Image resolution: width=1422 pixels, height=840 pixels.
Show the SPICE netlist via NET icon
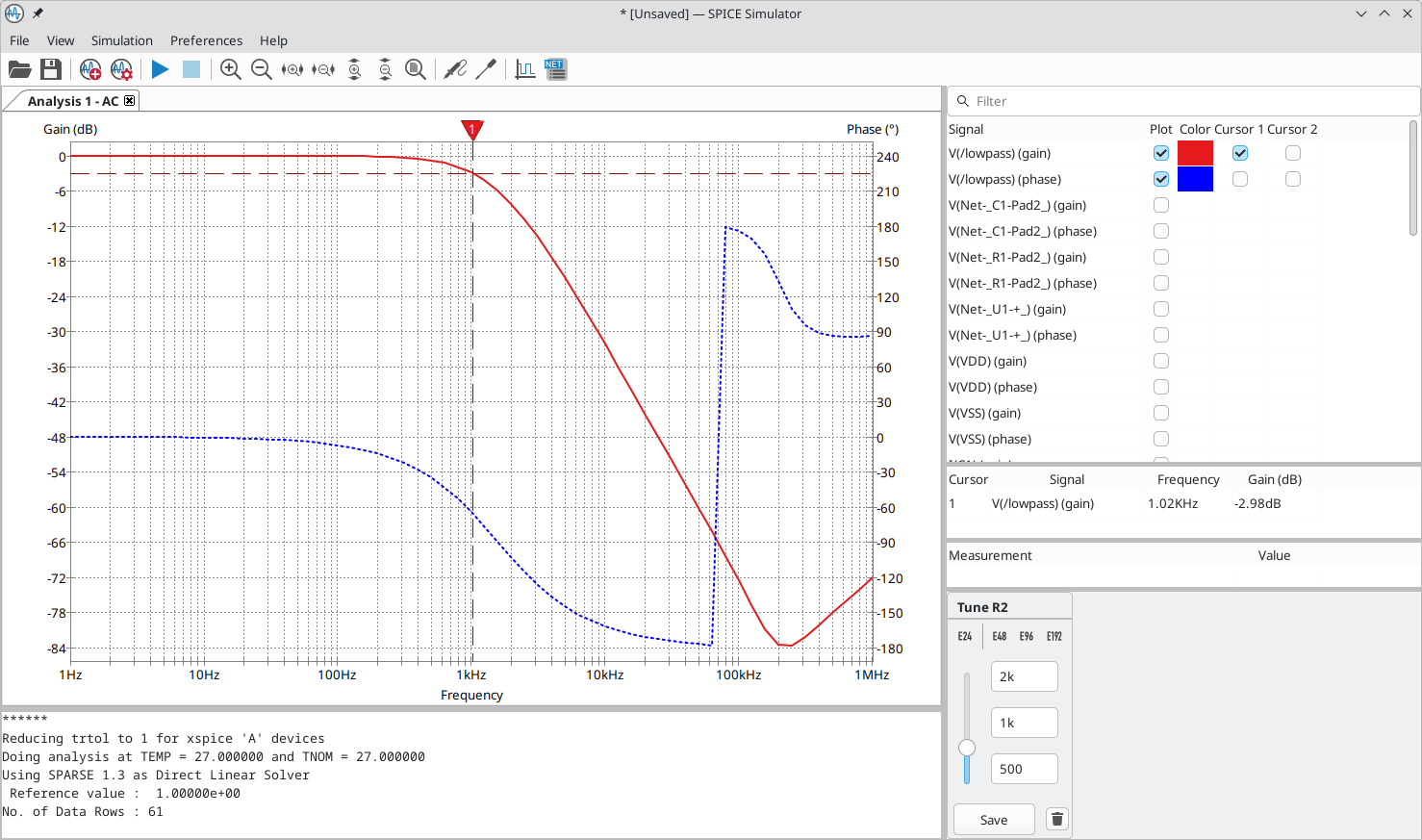point(555,68)
